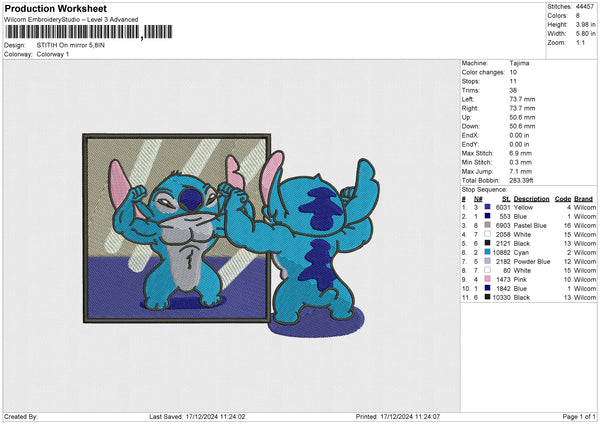Click the Zoom value 1:1

click(580, 43)
